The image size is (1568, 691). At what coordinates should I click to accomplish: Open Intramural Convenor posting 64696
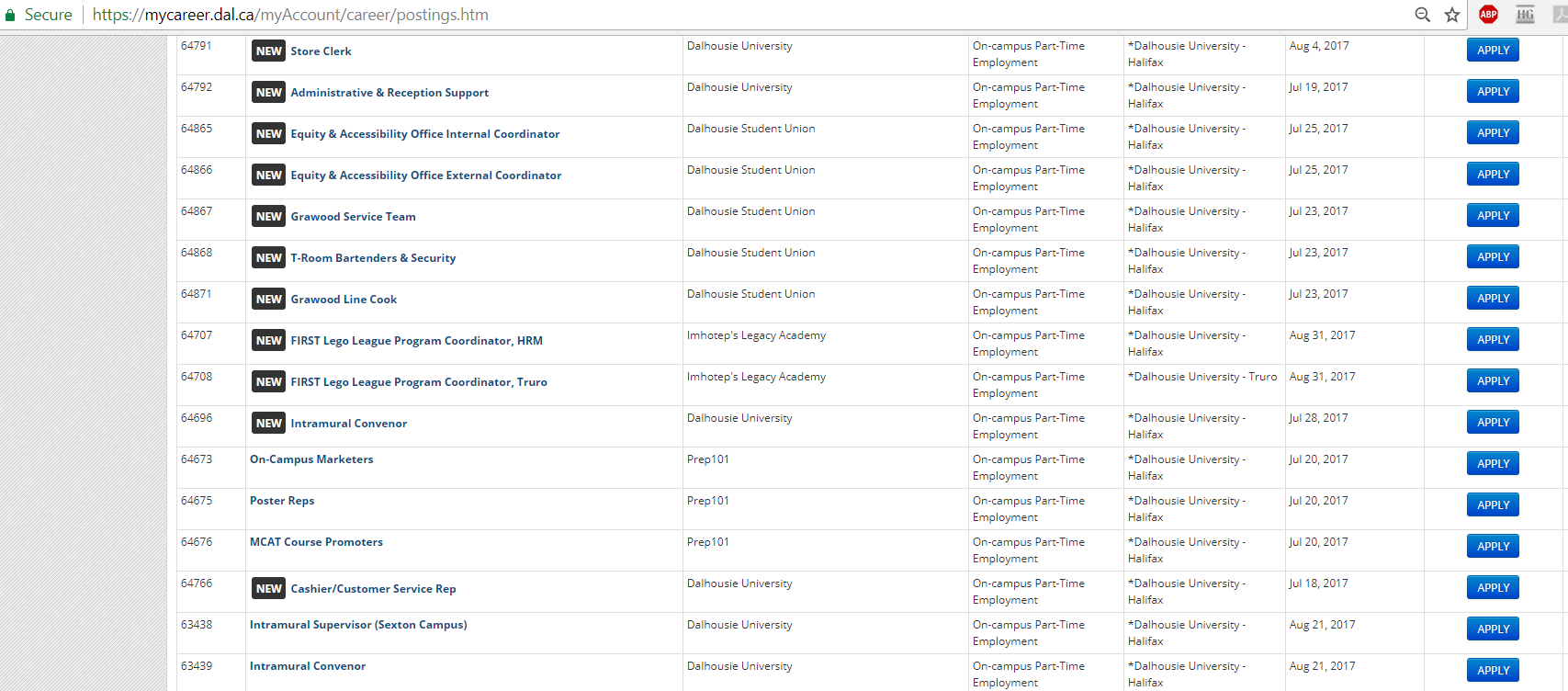[349, 424]
